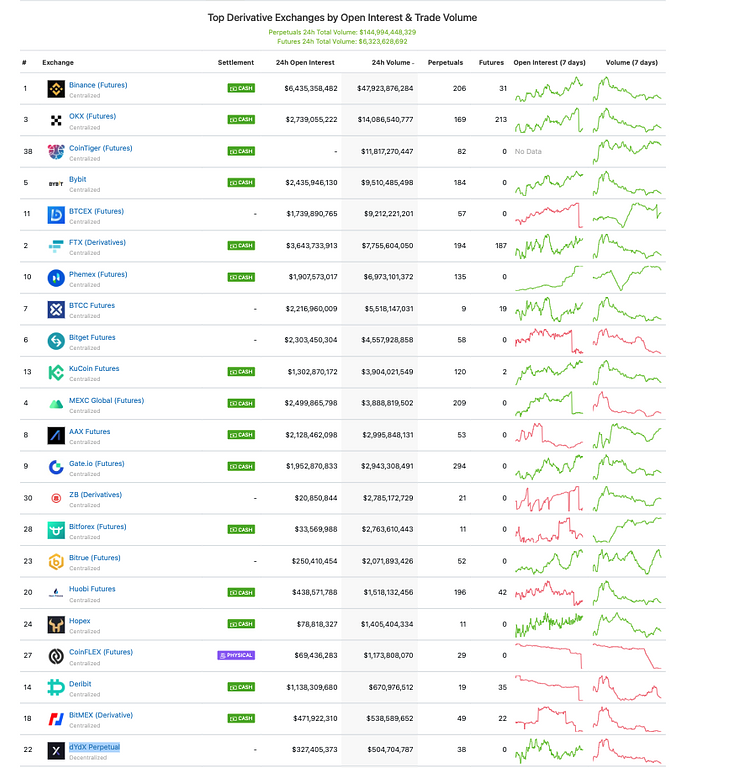Sort table by 24h Volume column

pyautogui.click(x=391, y=62)
